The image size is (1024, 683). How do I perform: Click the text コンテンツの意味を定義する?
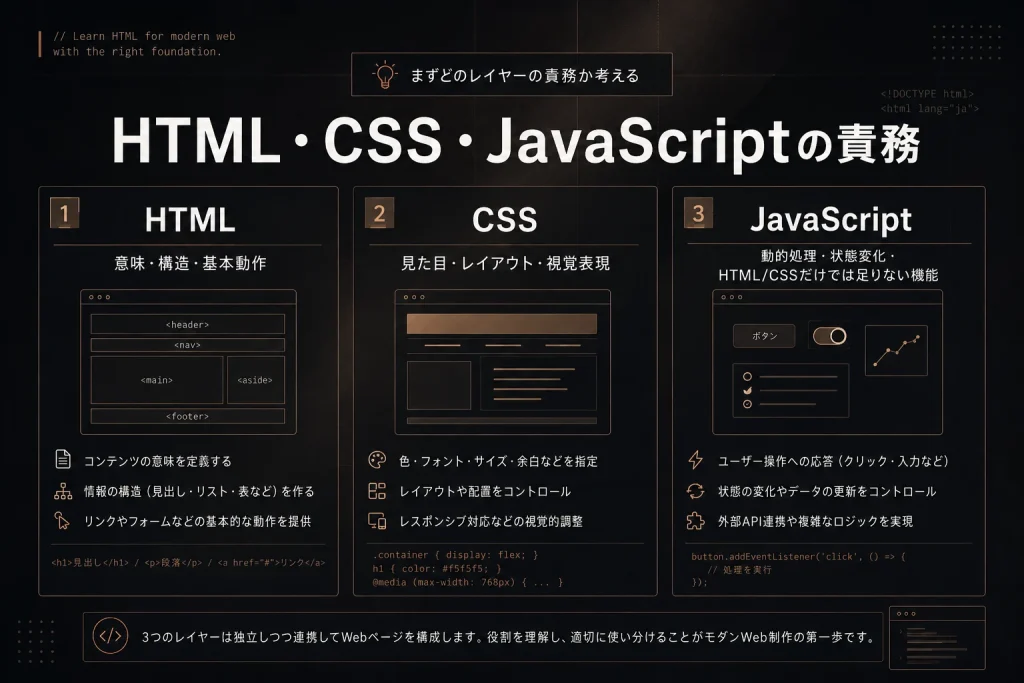[157, 461]
